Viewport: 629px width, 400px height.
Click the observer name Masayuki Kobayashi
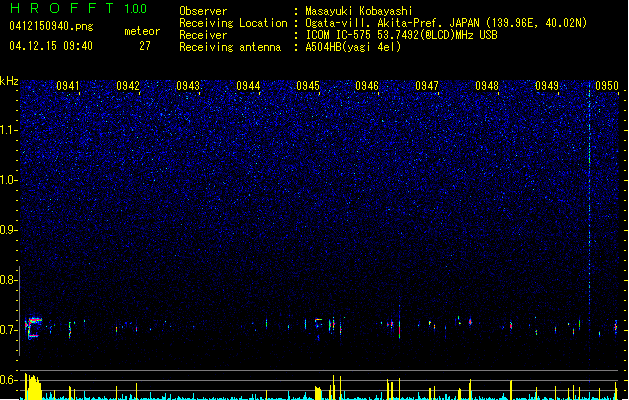click(359, 11)
